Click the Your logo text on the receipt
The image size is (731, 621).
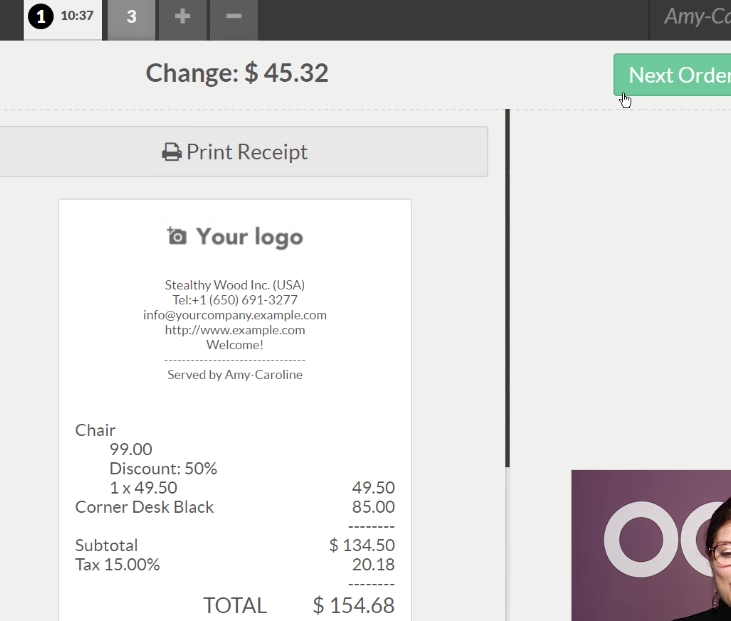pyautogui.click(x=249, y=236)
